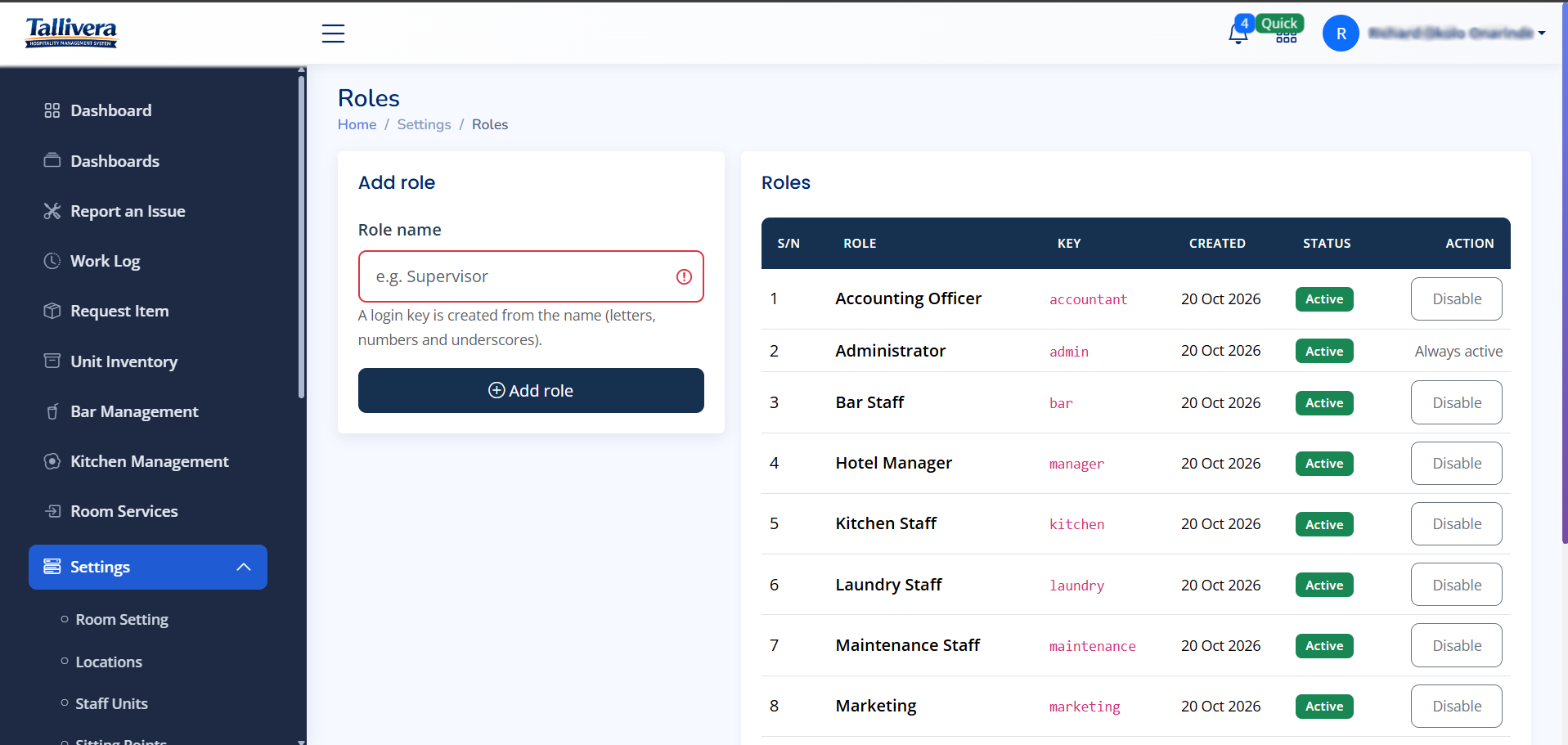This screenshot has height=745, width=1568.
Task: Go to Work Log page
Action: 106,261
